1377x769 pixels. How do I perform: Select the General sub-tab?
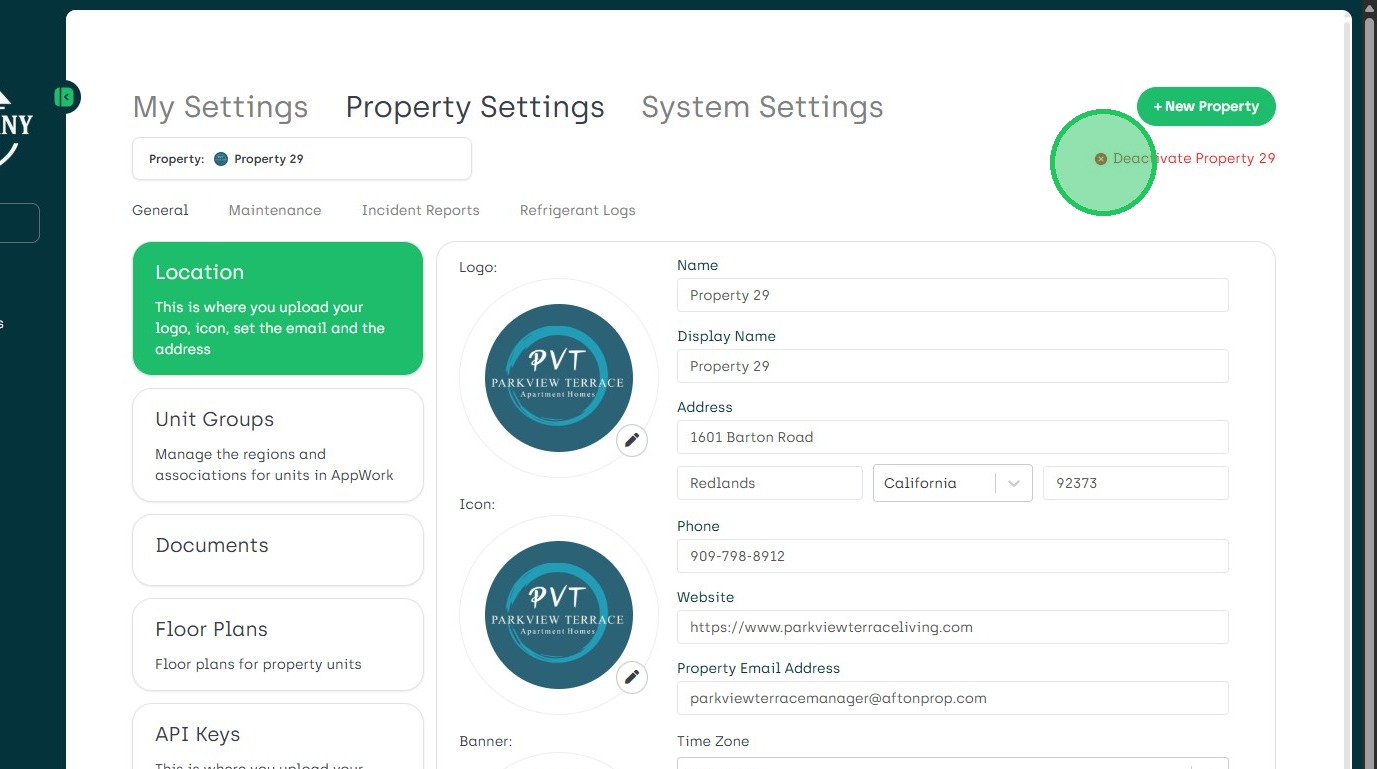click(160, 210)
